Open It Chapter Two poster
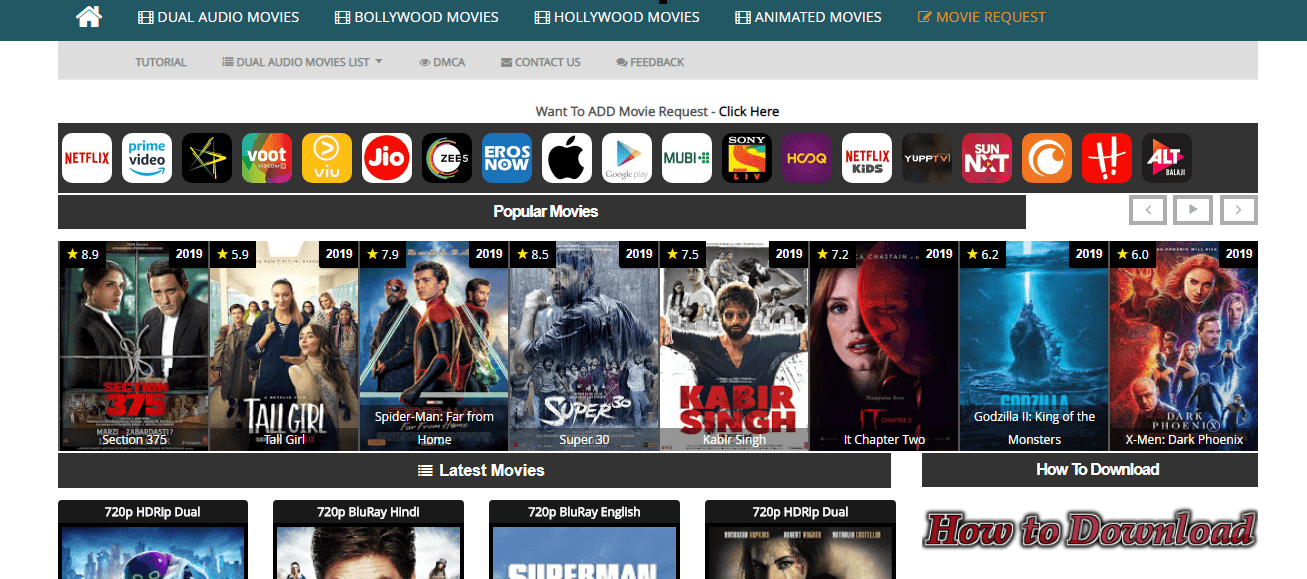This screenshot has height=579, width=1307. coord(884,346)
